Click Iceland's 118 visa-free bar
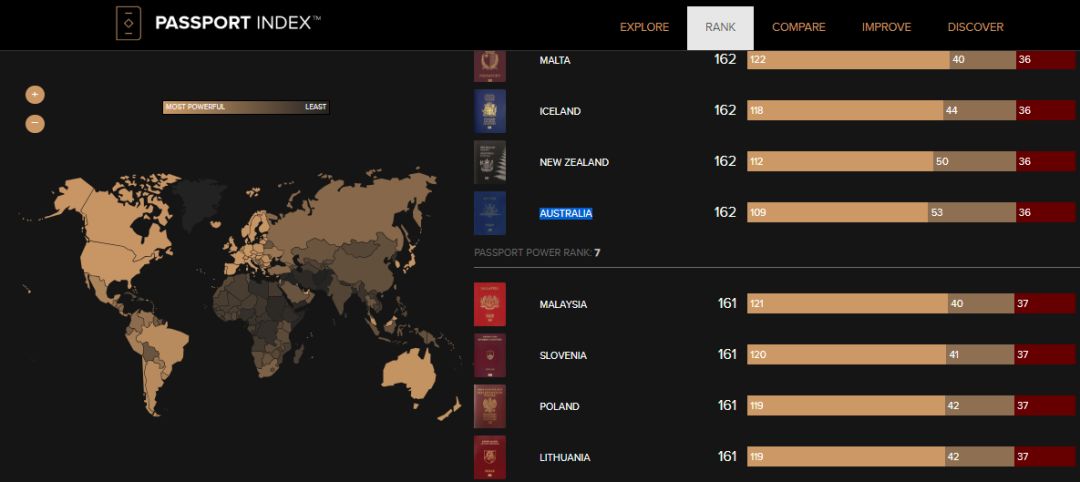Image resolution: width=1080 pixels, height=482 pixels. click(845, 110)
